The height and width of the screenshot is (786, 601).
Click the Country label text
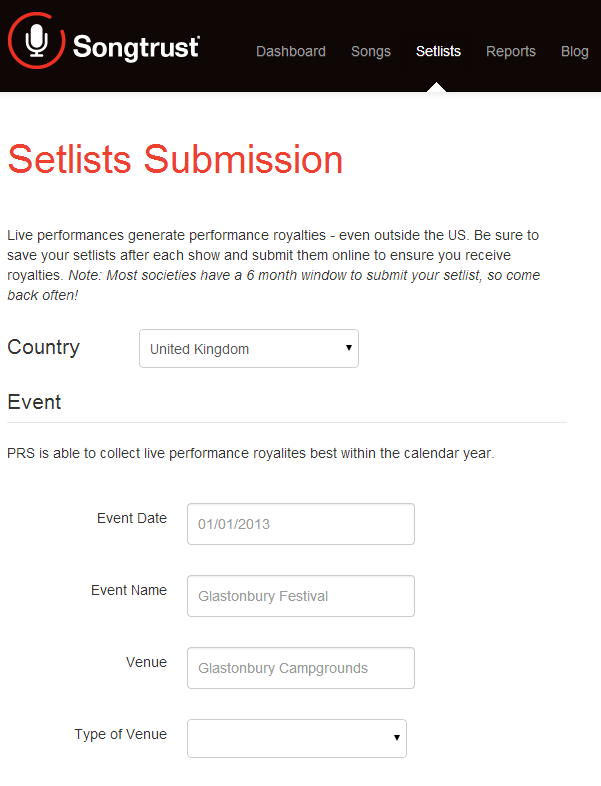click(x=44, y=347)
